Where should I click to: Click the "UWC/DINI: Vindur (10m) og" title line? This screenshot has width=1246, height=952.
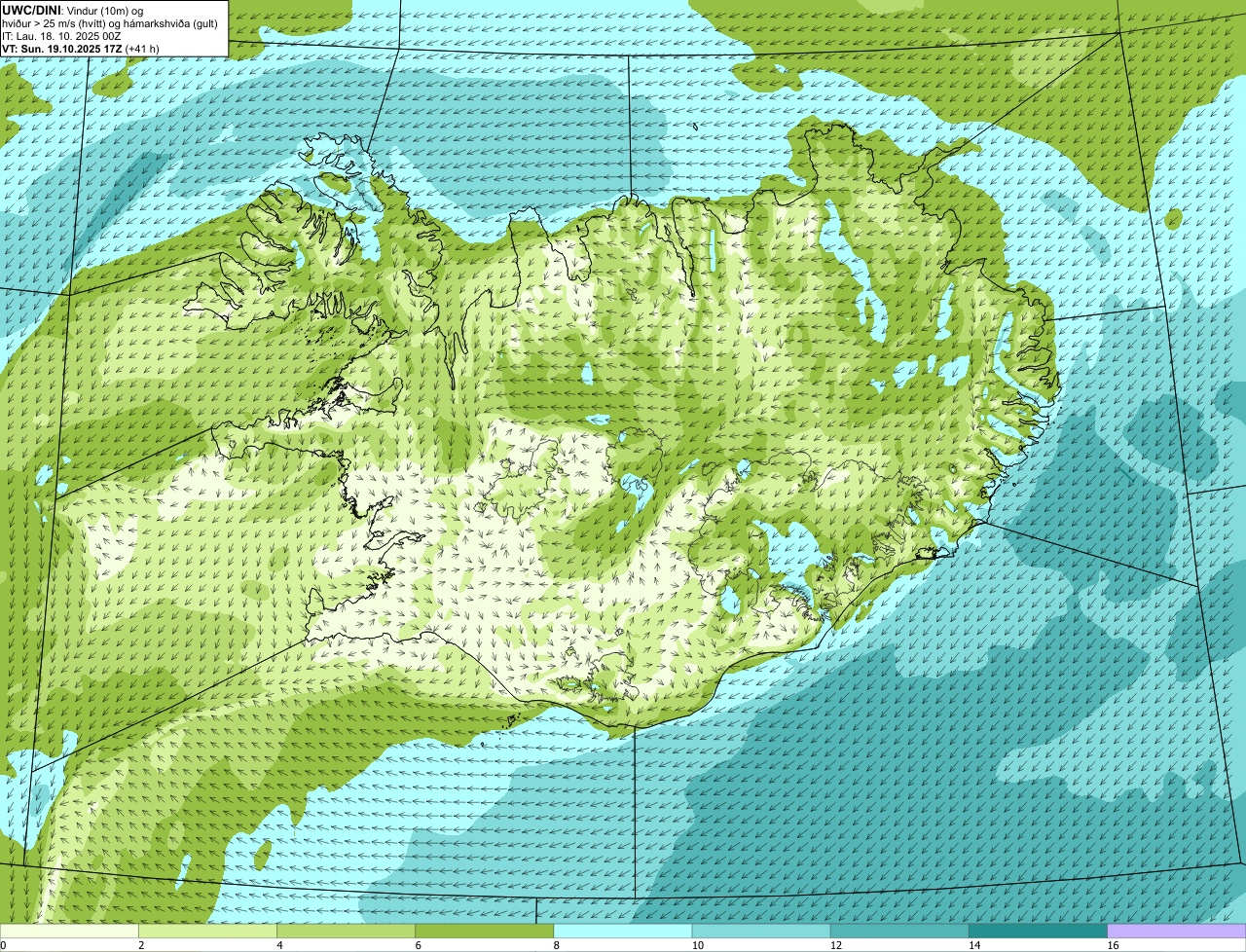point(73,10)
